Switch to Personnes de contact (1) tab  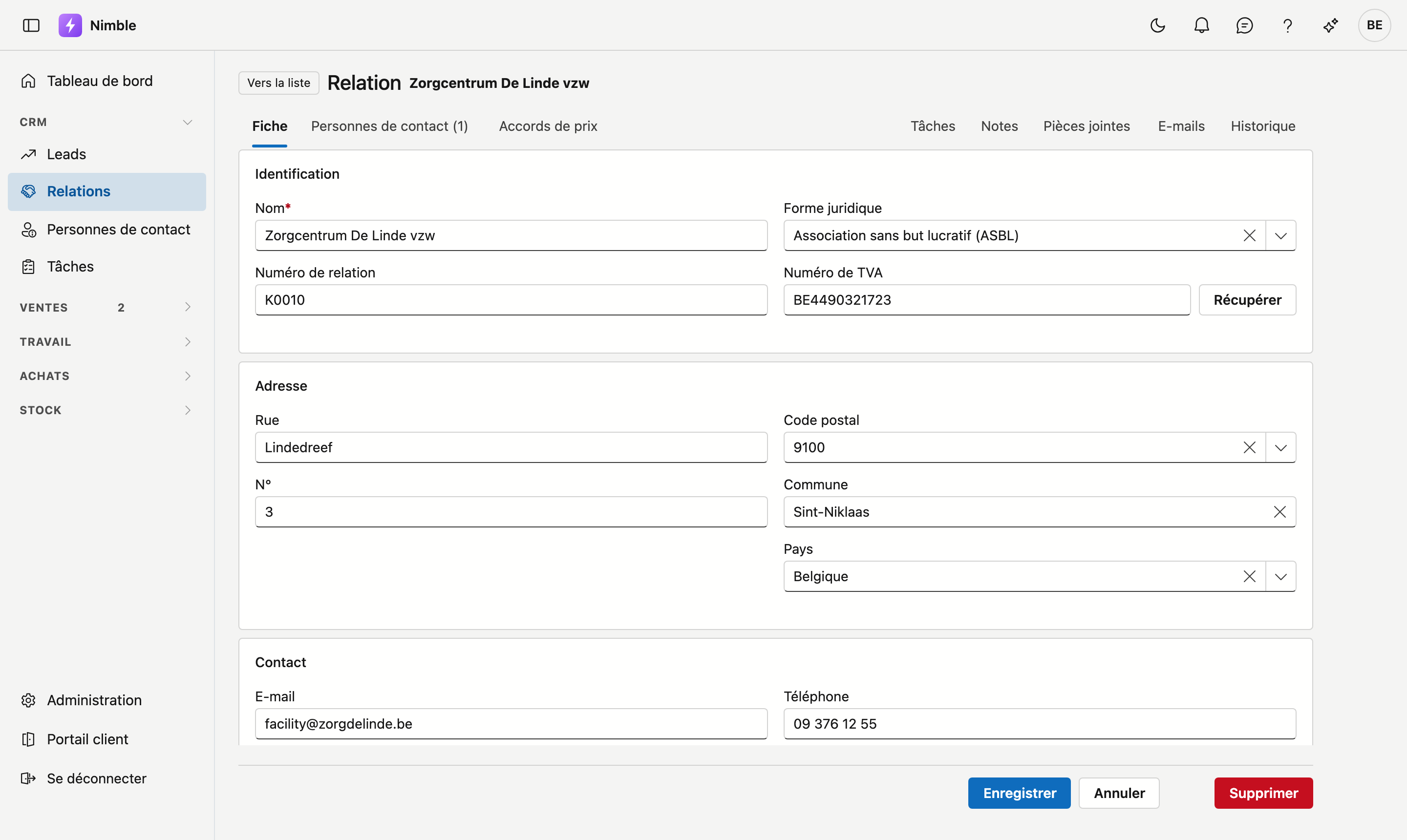click(x=389, y=126)
